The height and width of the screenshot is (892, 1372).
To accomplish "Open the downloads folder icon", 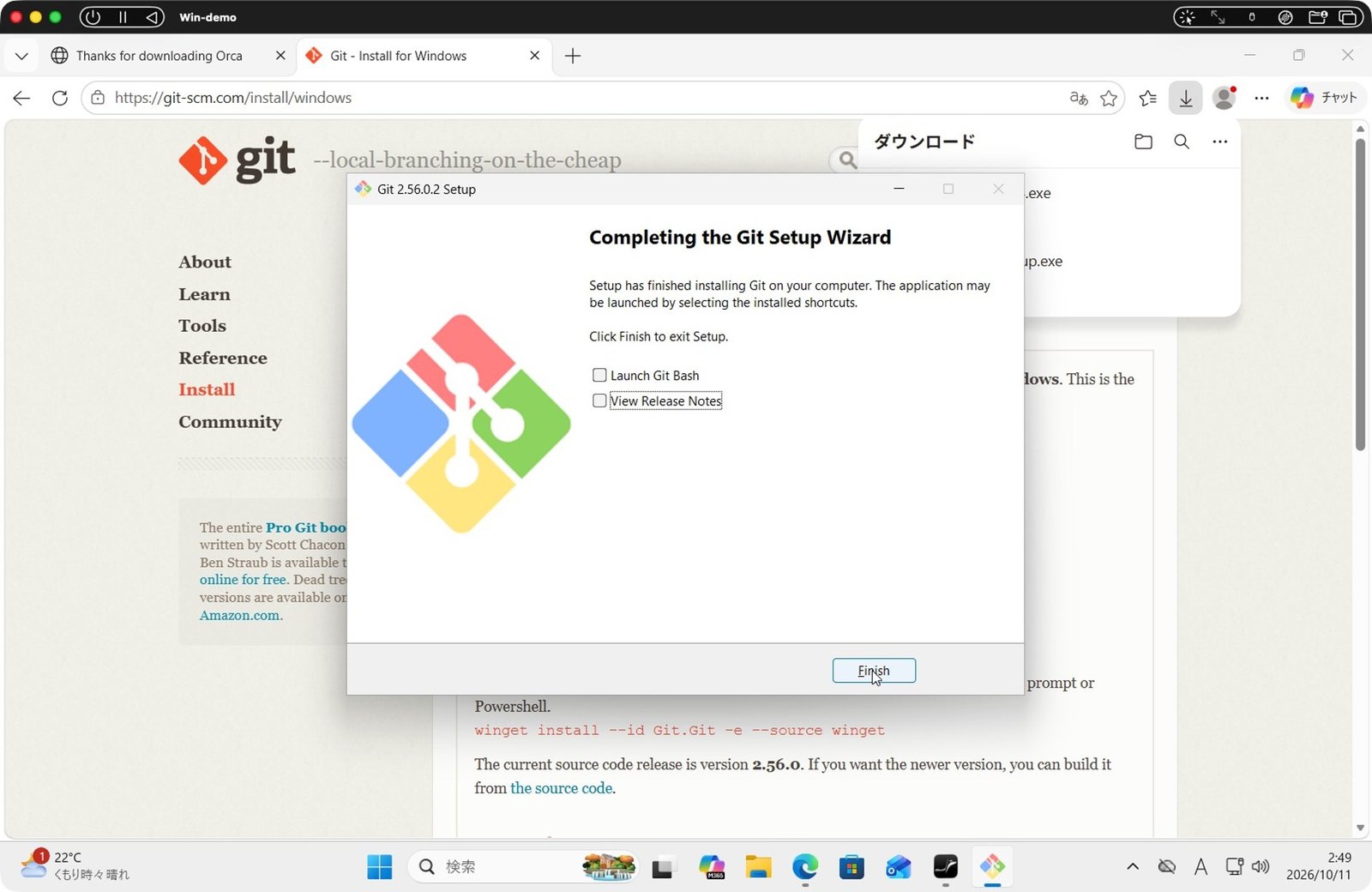I will pos(1143,142).
